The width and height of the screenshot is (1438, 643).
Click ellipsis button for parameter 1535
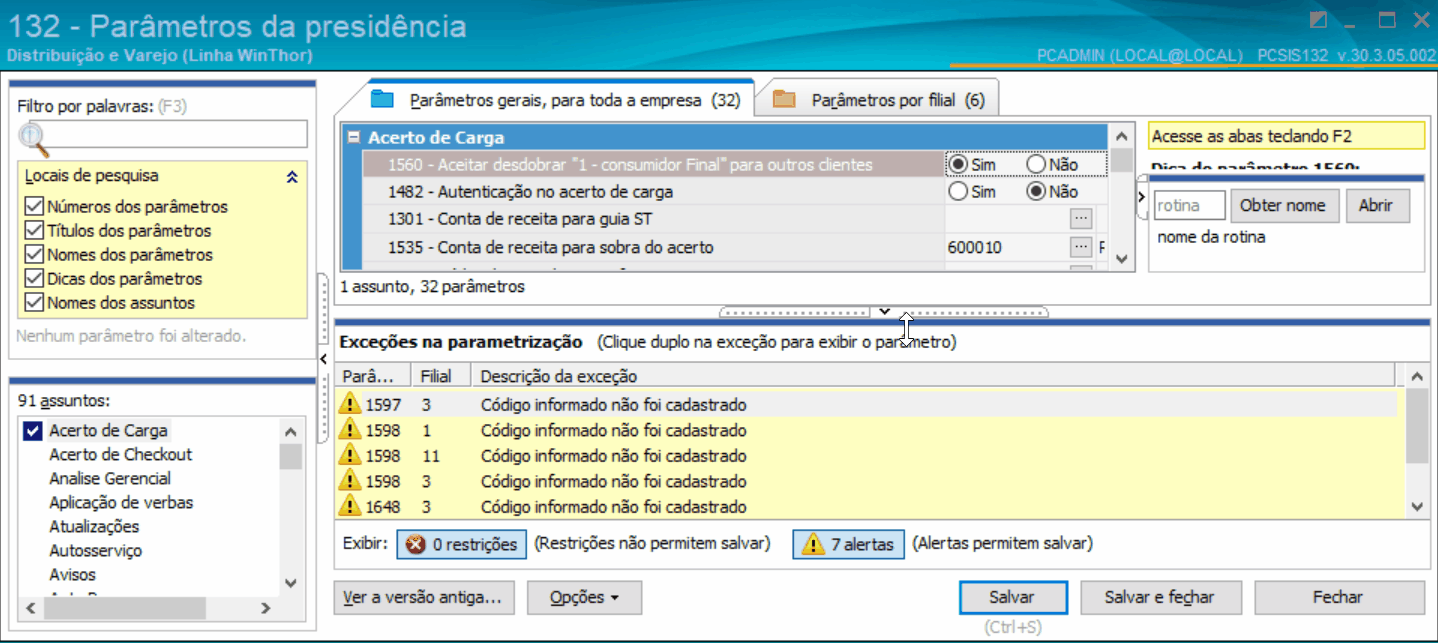tap(1080, 246)
